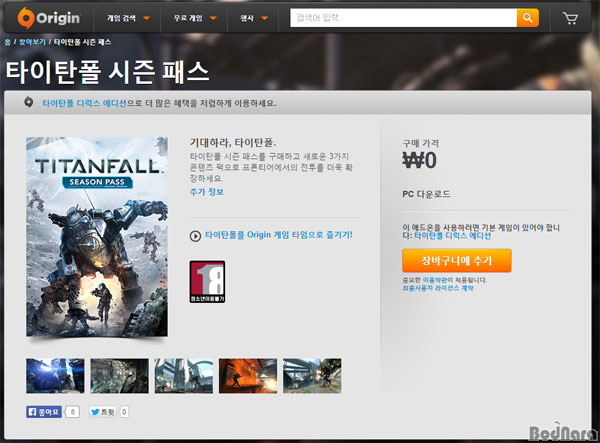Click 타이탄폴 시즌 패스 breadcrumb text

pos(82,42)
